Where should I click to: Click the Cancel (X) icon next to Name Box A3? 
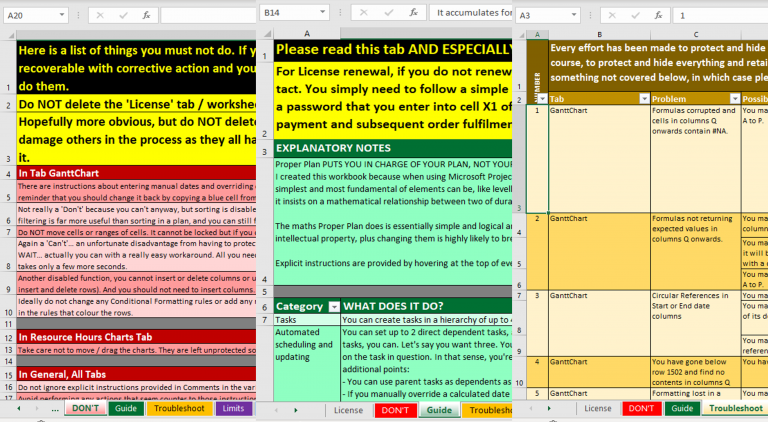[x=610, y=15]
